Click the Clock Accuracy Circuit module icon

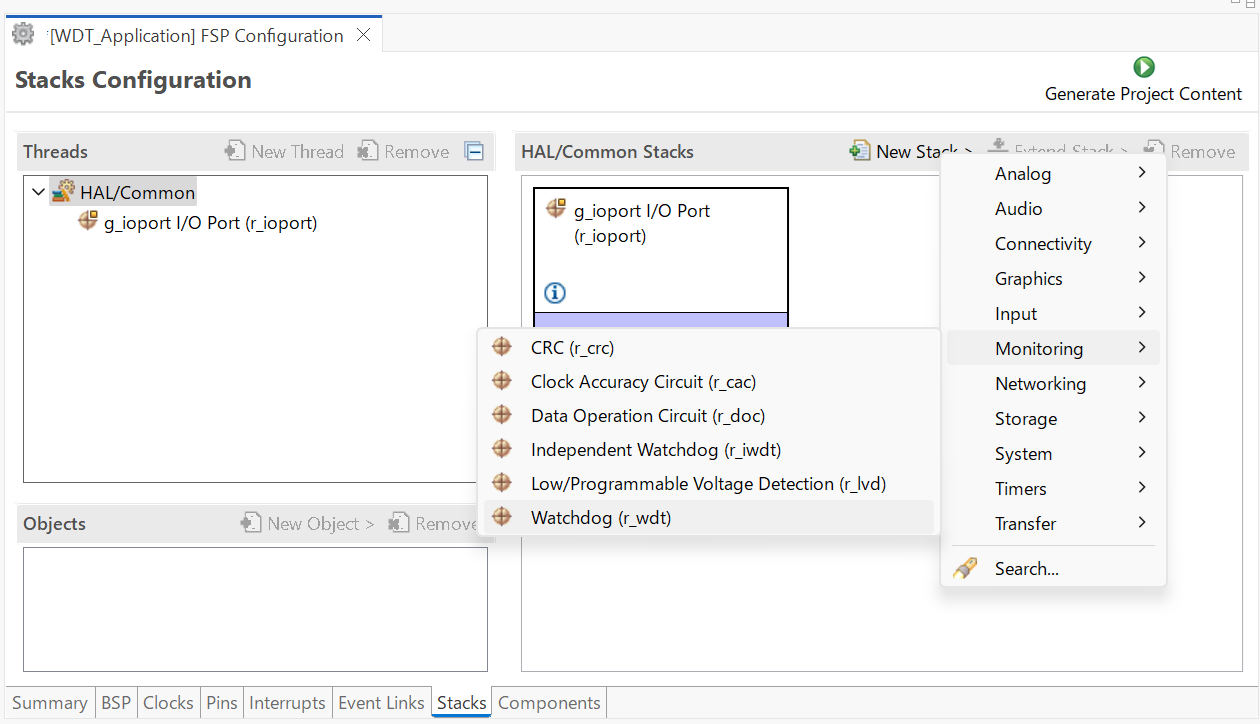(x=502, y=382)
